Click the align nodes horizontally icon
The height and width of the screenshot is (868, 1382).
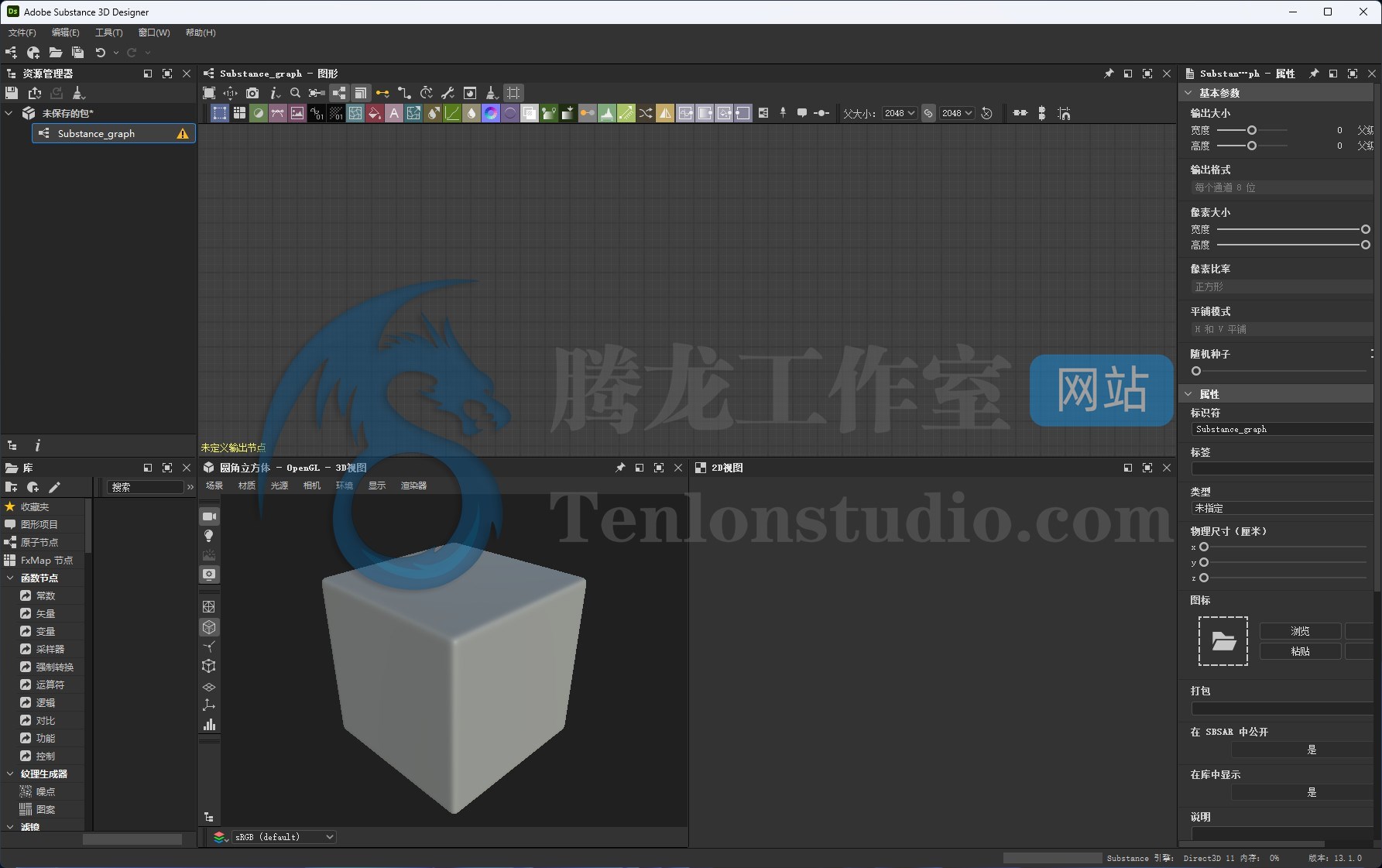pyautogui.click(x=1020, y=113)
